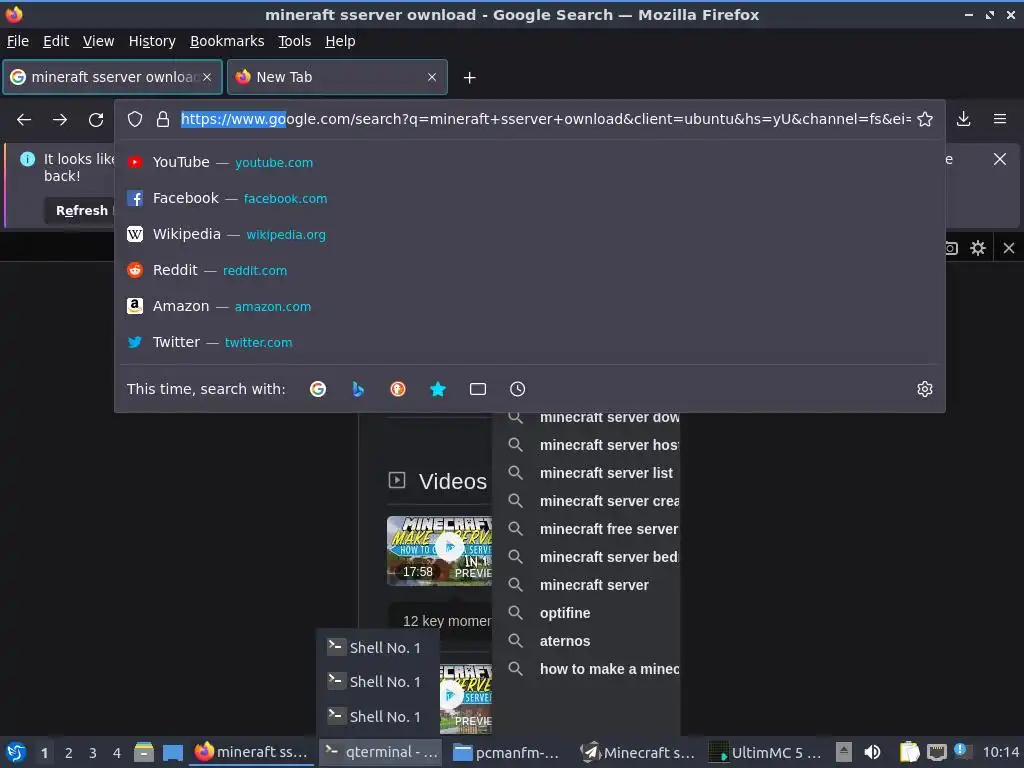
Task: Switch to workspace 4
Action: click(x=117, y=753)
